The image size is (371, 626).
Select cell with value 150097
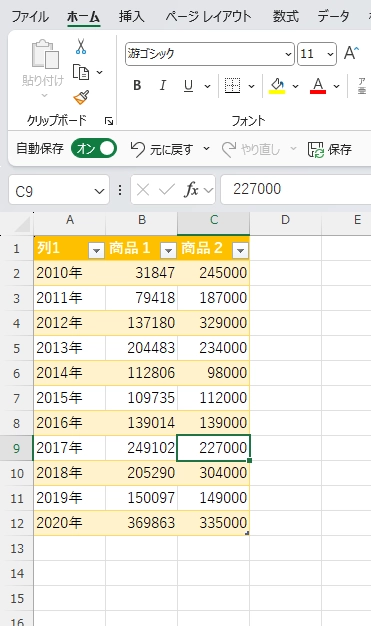pos(141,498)
